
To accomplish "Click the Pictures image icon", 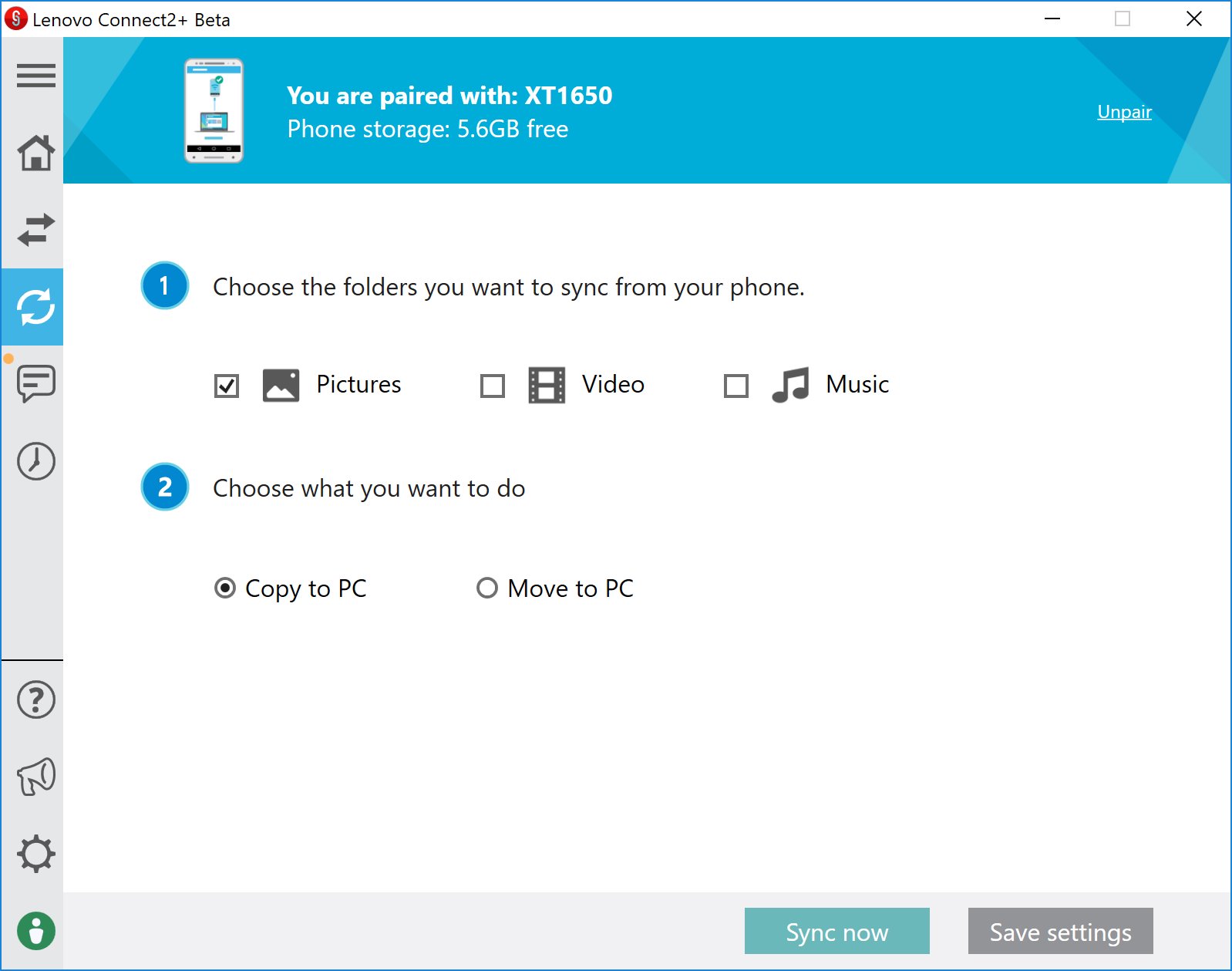I will [281, 385].
